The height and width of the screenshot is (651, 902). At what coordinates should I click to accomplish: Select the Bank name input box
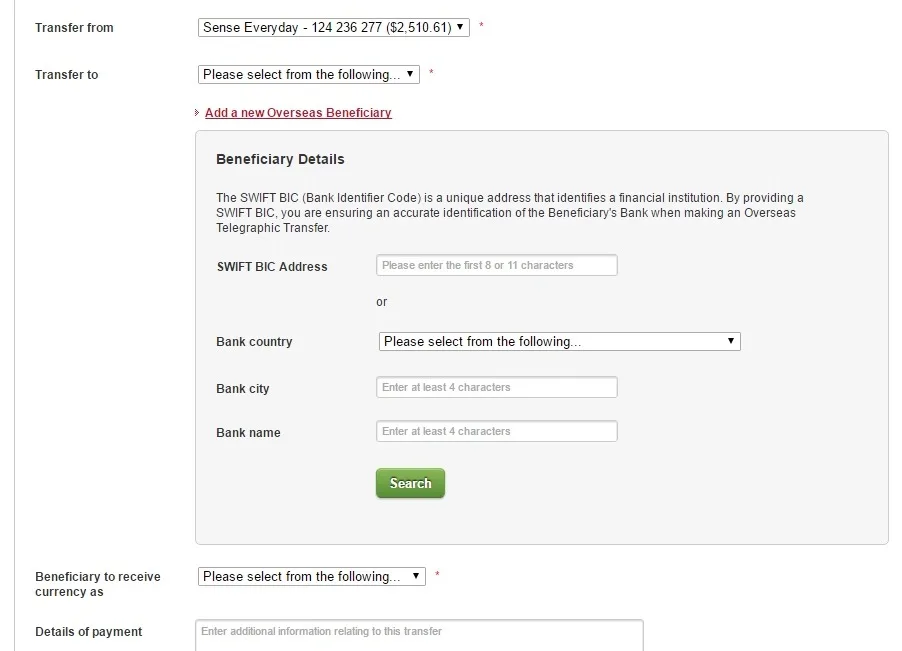pyautogui.click(x=497, y=432)
